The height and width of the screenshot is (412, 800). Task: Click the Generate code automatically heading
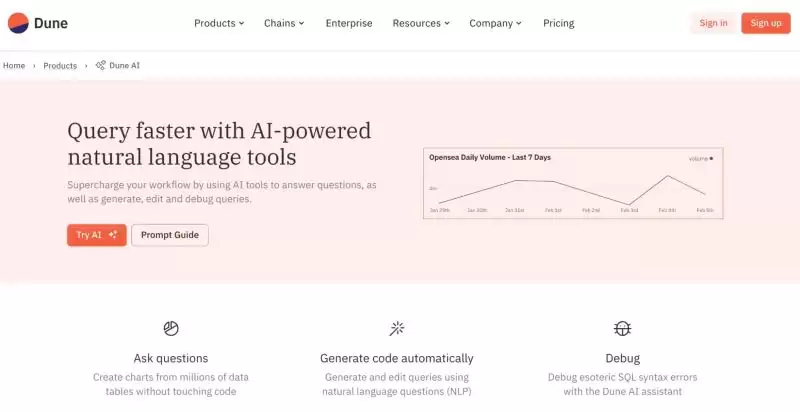[397, 358]
